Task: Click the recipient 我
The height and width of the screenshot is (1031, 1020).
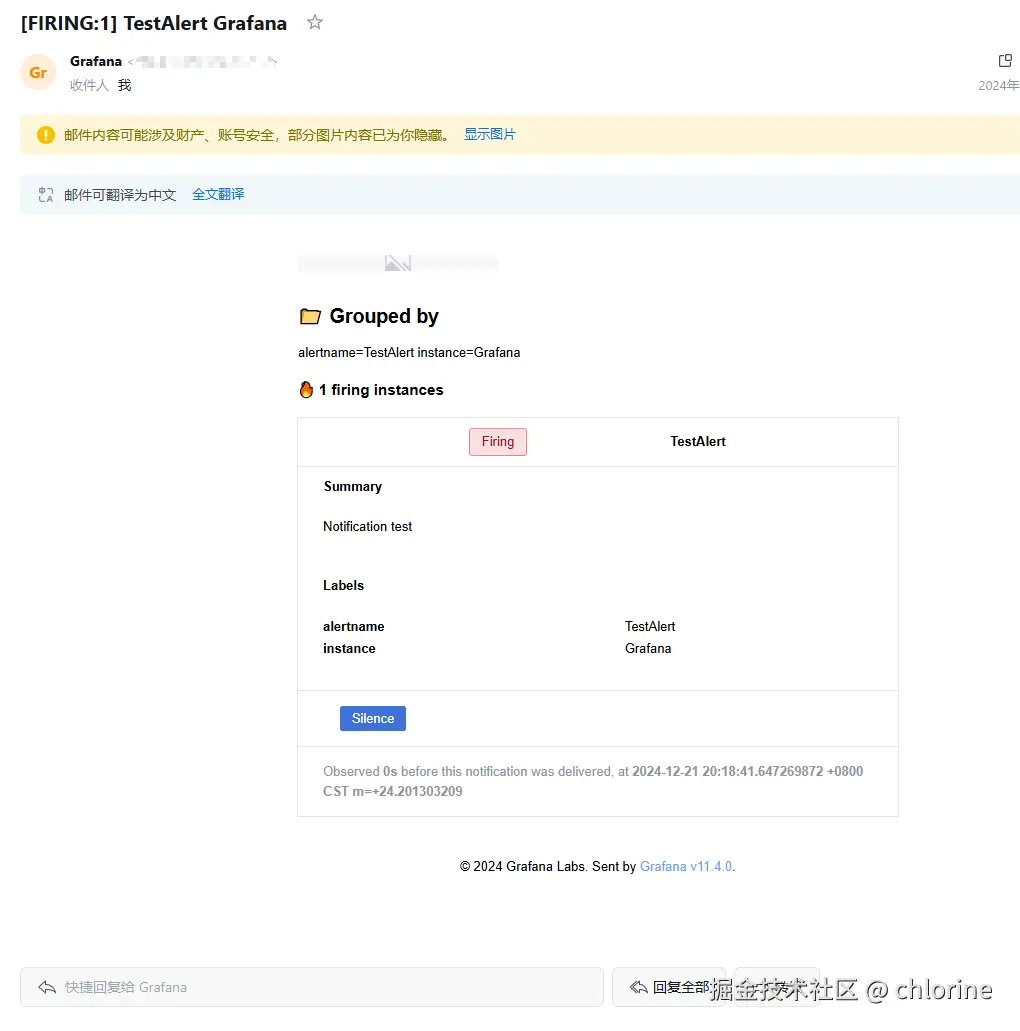Action: tap(124, 85)
